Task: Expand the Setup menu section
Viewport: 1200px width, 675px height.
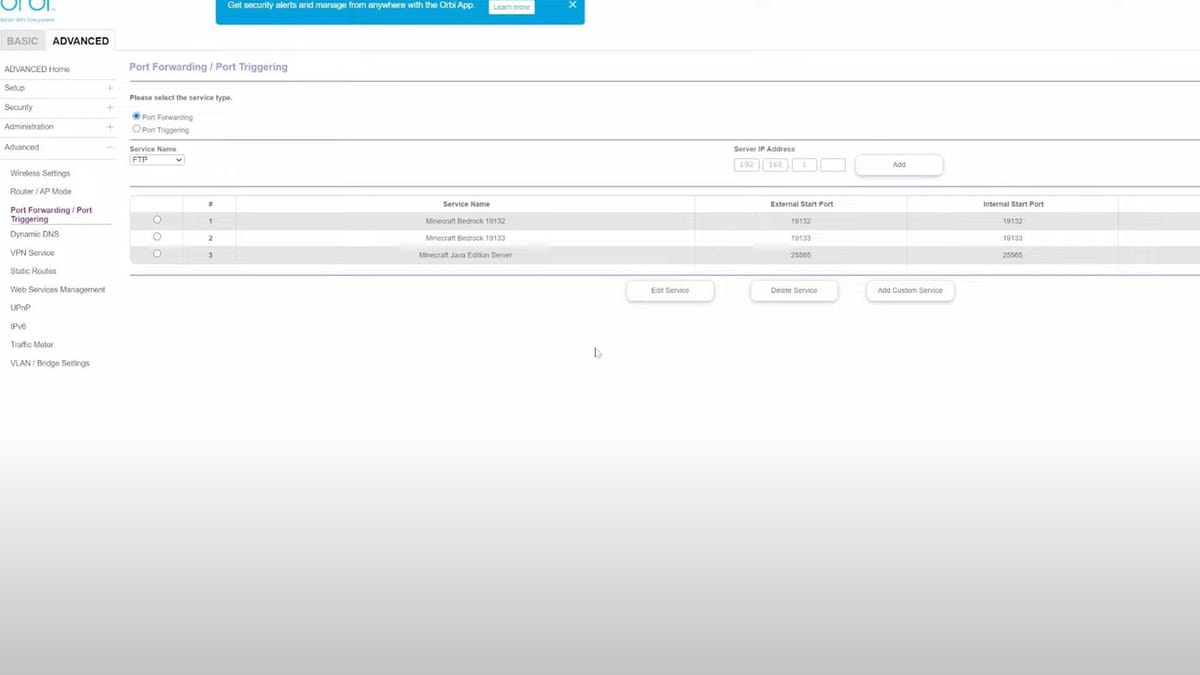Action: click(x=110, y=88)
